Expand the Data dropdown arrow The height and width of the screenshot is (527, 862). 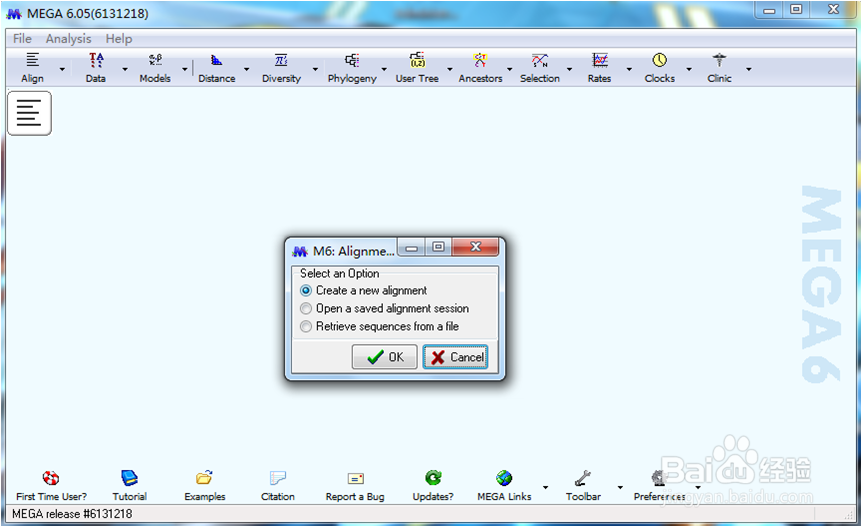coord(125,69)
